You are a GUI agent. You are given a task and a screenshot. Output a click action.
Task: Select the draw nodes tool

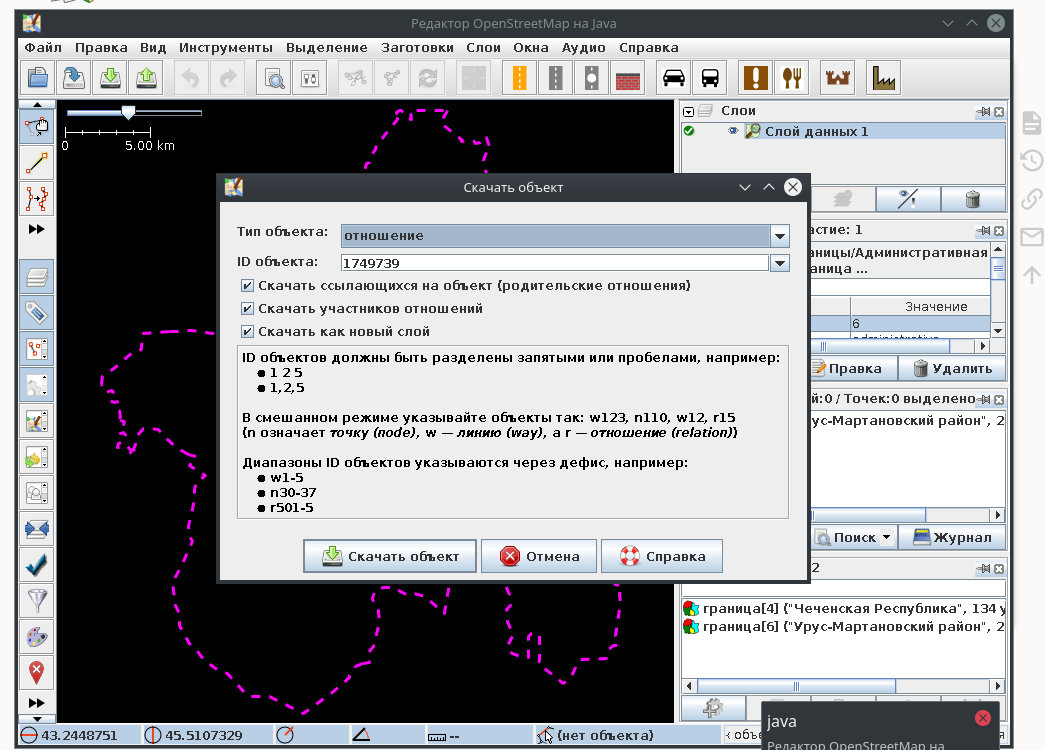click(x=37, y=162)
